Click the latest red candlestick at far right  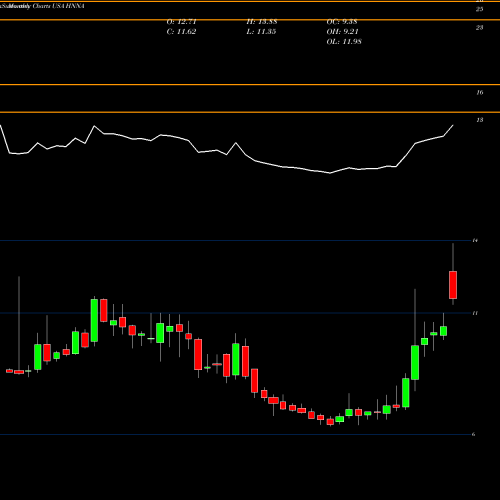[x=453, y=285]
